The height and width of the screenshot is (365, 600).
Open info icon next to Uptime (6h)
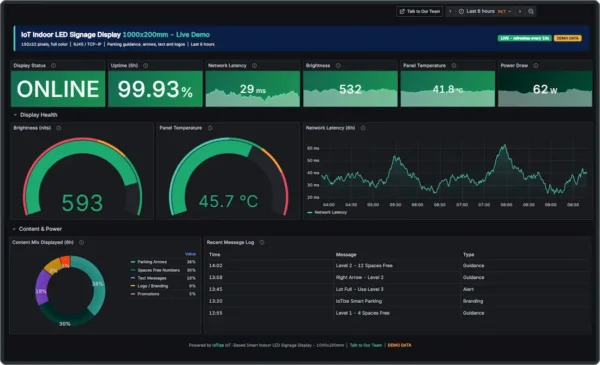145,65
